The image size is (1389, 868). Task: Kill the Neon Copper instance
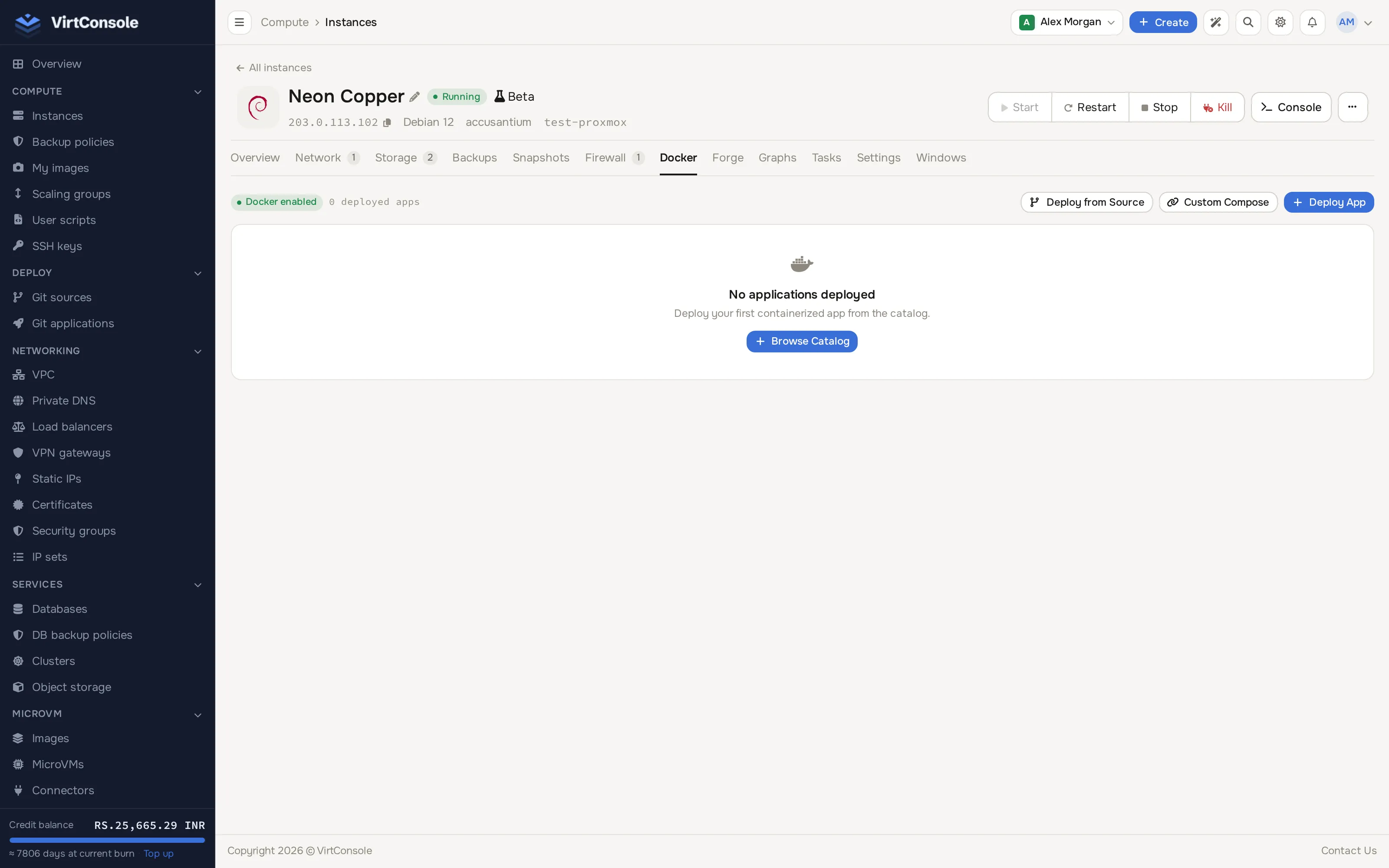pyautogui.click(x=1217, y=107)
